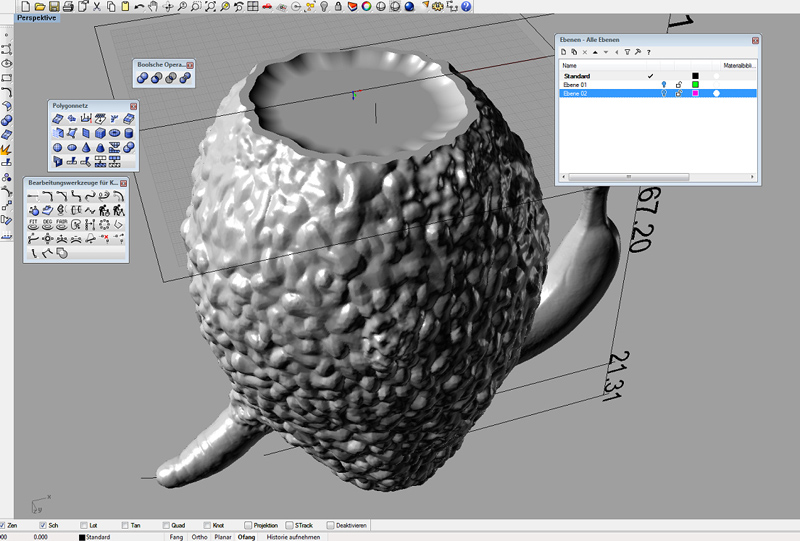The height and width of the screenshot is (541, 800).
Task: Enable the Quad object snap checkbox
Action: point(165,525)
